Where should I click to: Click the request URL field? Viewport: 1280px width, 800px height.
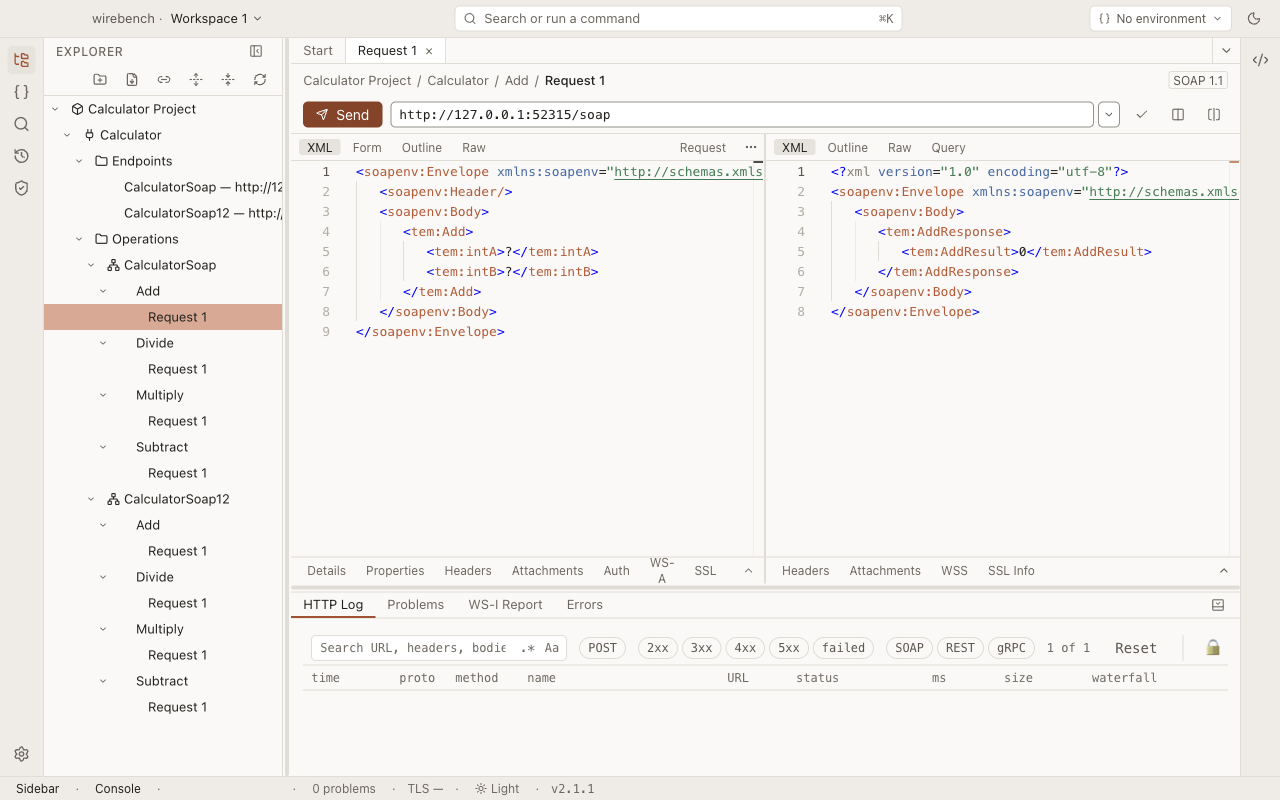[741, 115]
